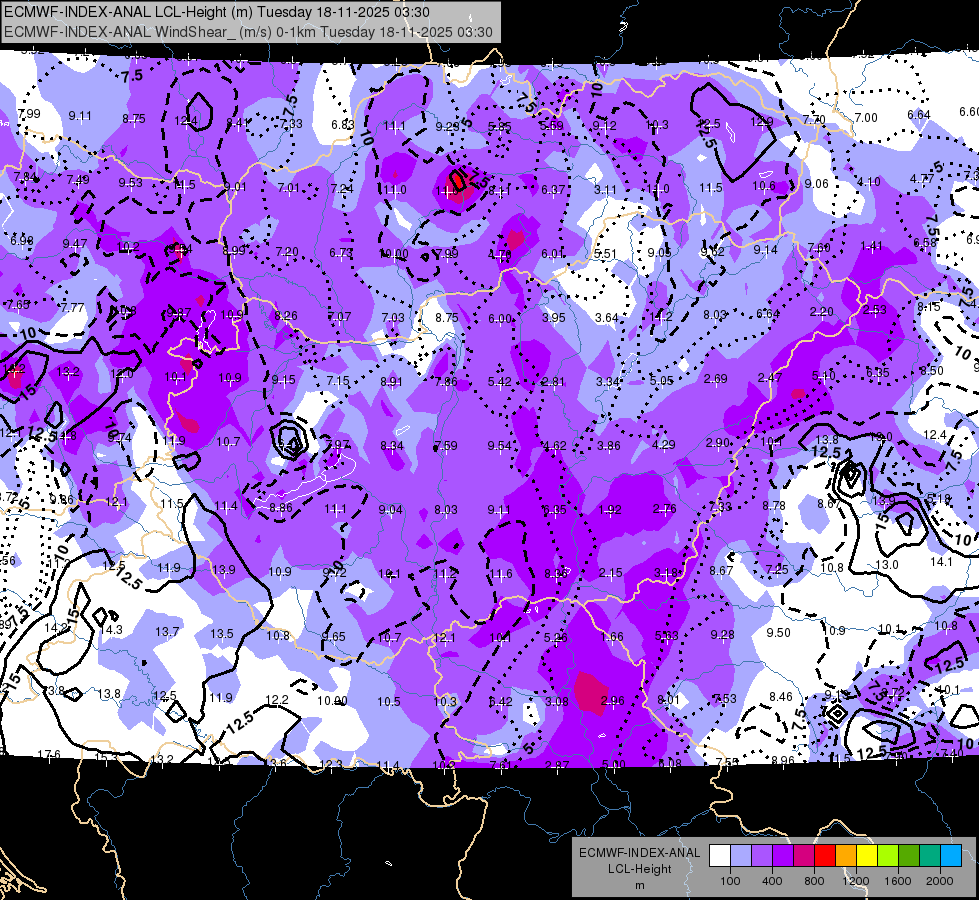Screen dimensions: 979x900
Task: Click the map value '1.92'
Action: [x=609, y=510]
